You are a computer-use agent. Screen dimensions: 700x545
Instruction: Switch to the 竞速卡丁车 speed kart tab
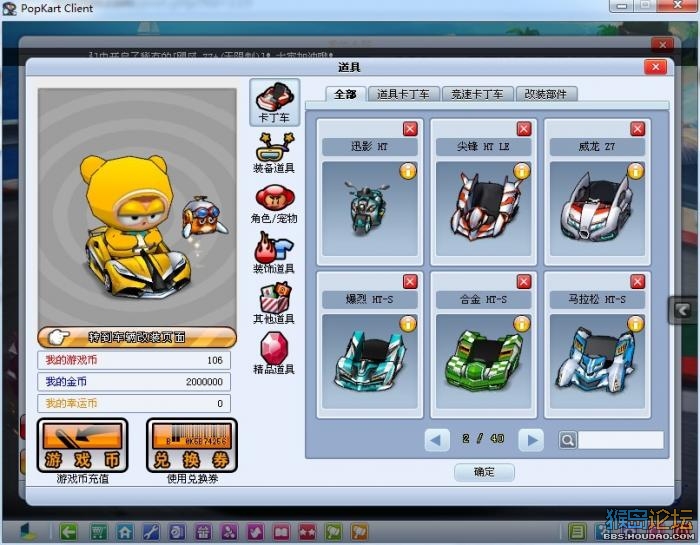477,94
